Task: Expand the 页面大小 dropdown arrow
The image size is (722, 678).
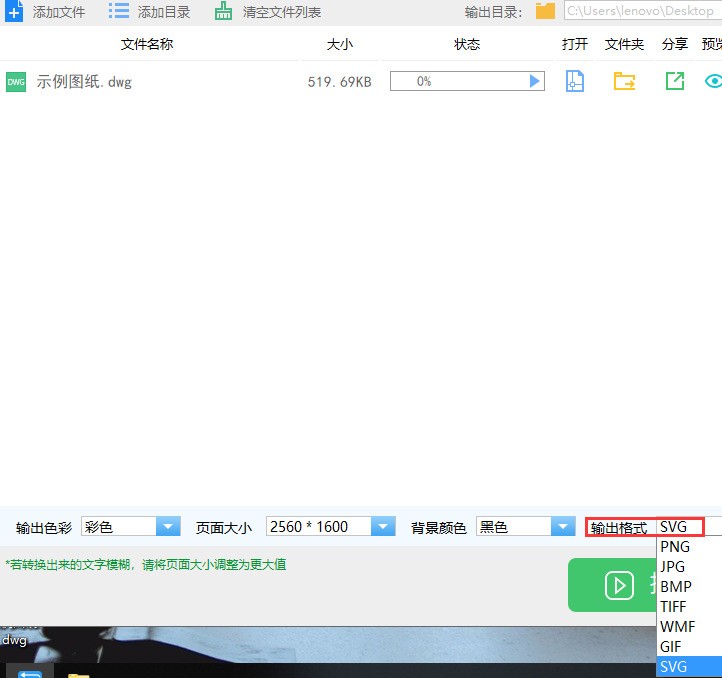Action: [383, 526]
